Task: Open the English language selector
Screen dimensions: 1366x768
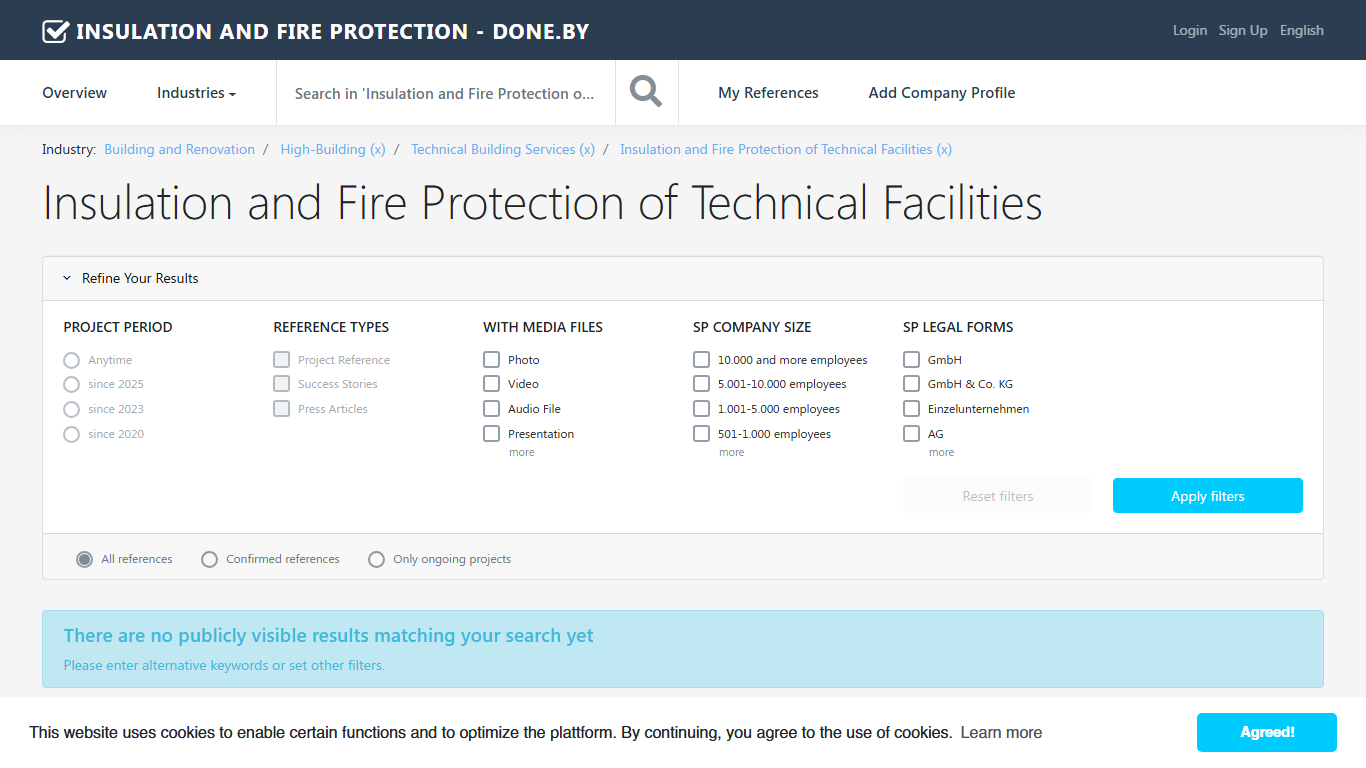Action: click(x=1301, y=30)
